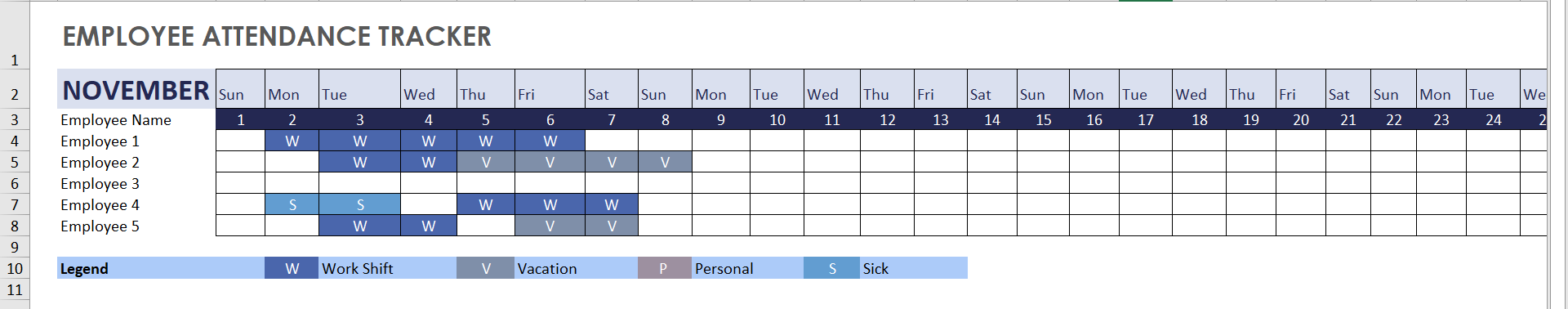Click the Sick S legend swatch

pos(831,268)
